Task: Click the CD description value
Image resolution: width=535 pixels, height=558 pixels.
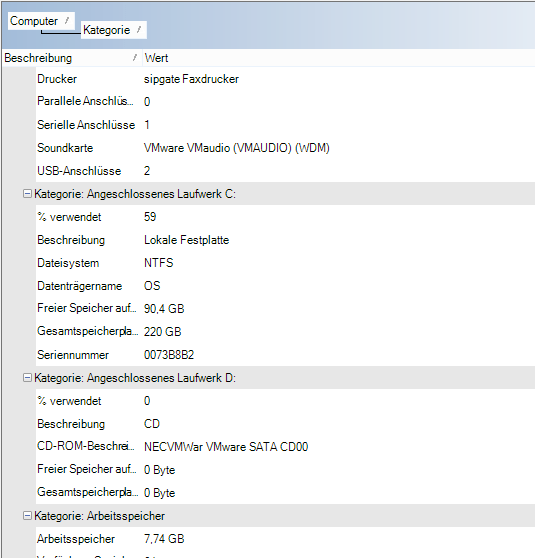Action: (152, 424)
